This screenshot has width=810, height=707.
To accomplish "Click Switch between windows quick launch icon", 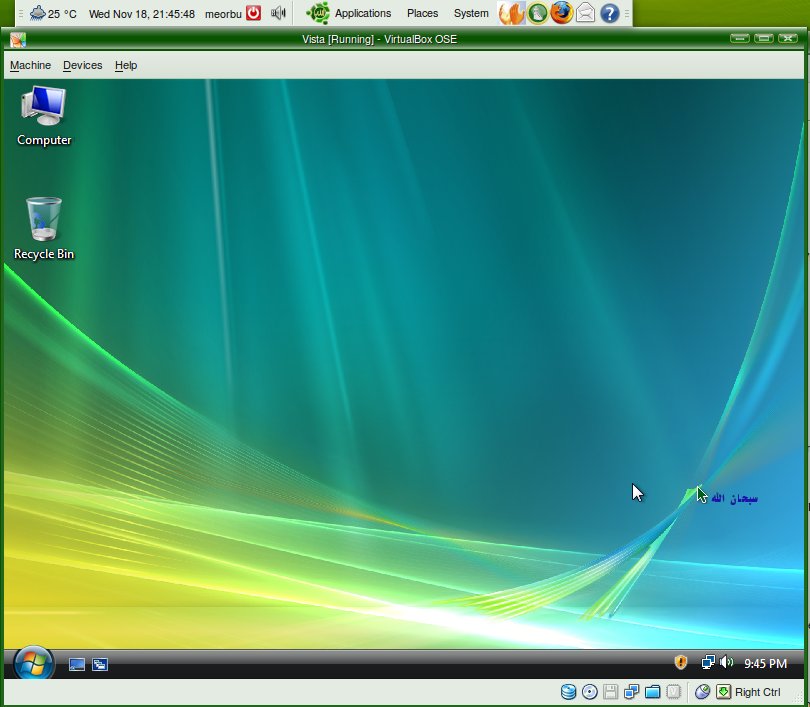I will coord(100,664).
